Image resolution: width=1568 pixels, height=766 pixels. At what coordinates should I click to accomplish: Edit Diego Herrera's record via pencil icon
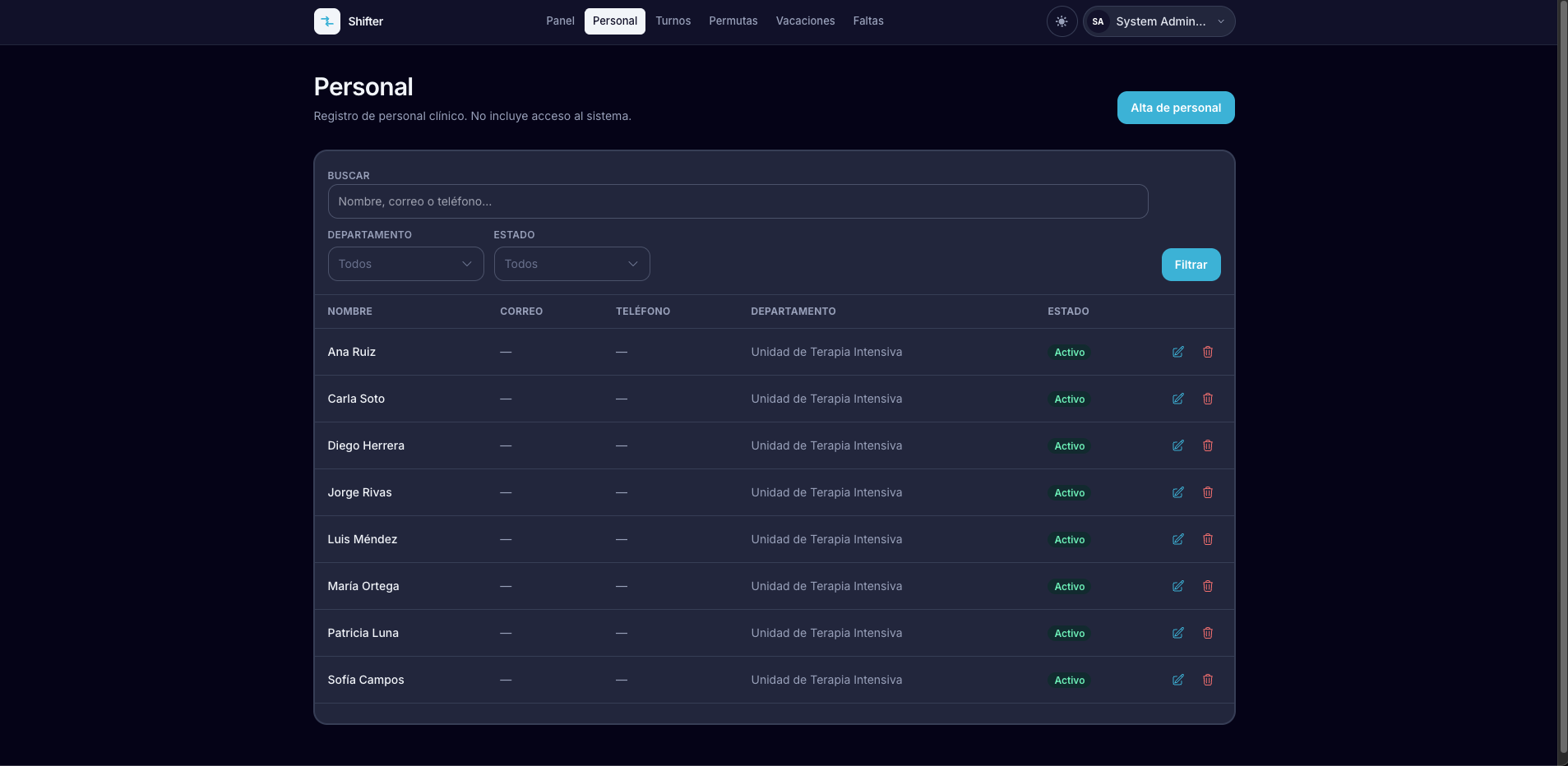click(x=1178, y=445)
